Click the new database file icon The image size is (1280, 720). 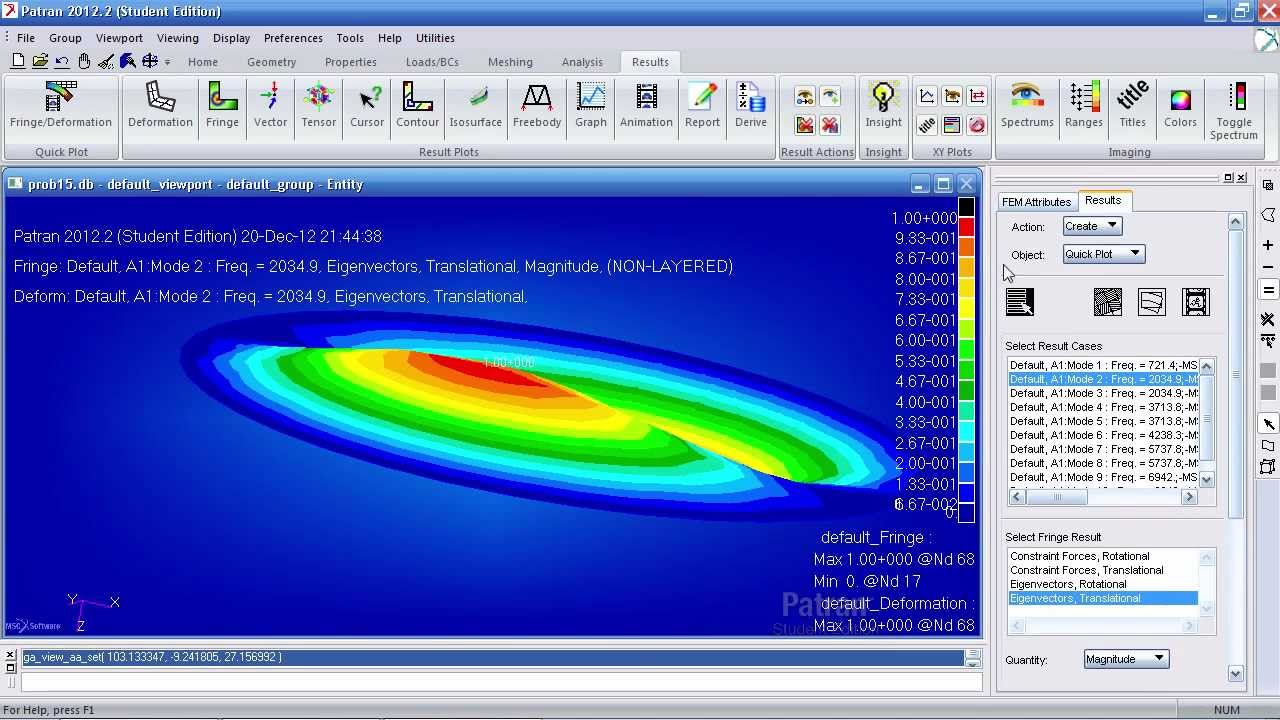18,62
